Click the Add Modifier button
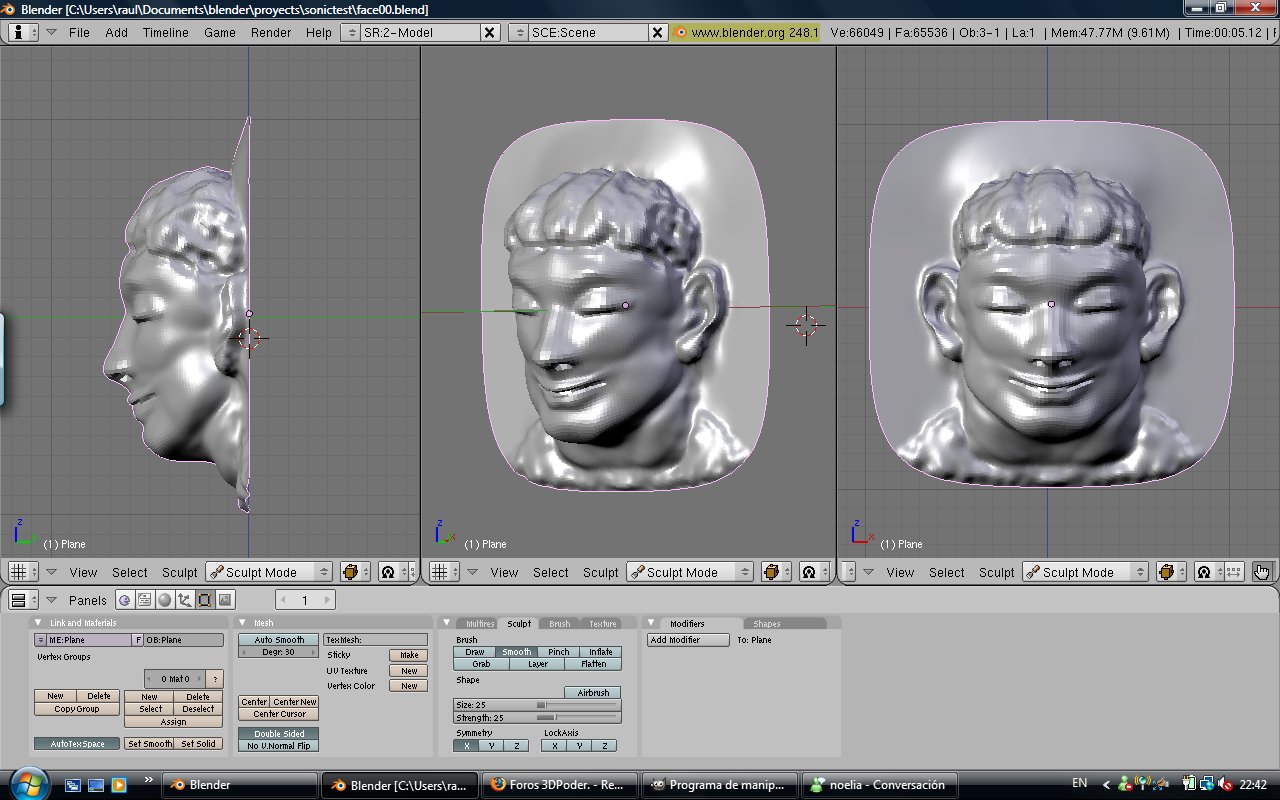This screenshot has height=800, width=1280. (688, 640)
